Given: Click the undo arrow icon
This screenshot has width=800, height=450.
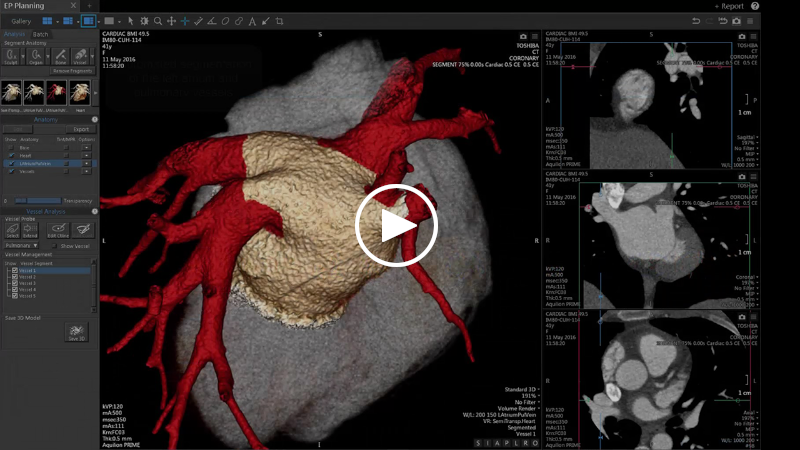Looking at the screenshot, I should click(696, 21).
